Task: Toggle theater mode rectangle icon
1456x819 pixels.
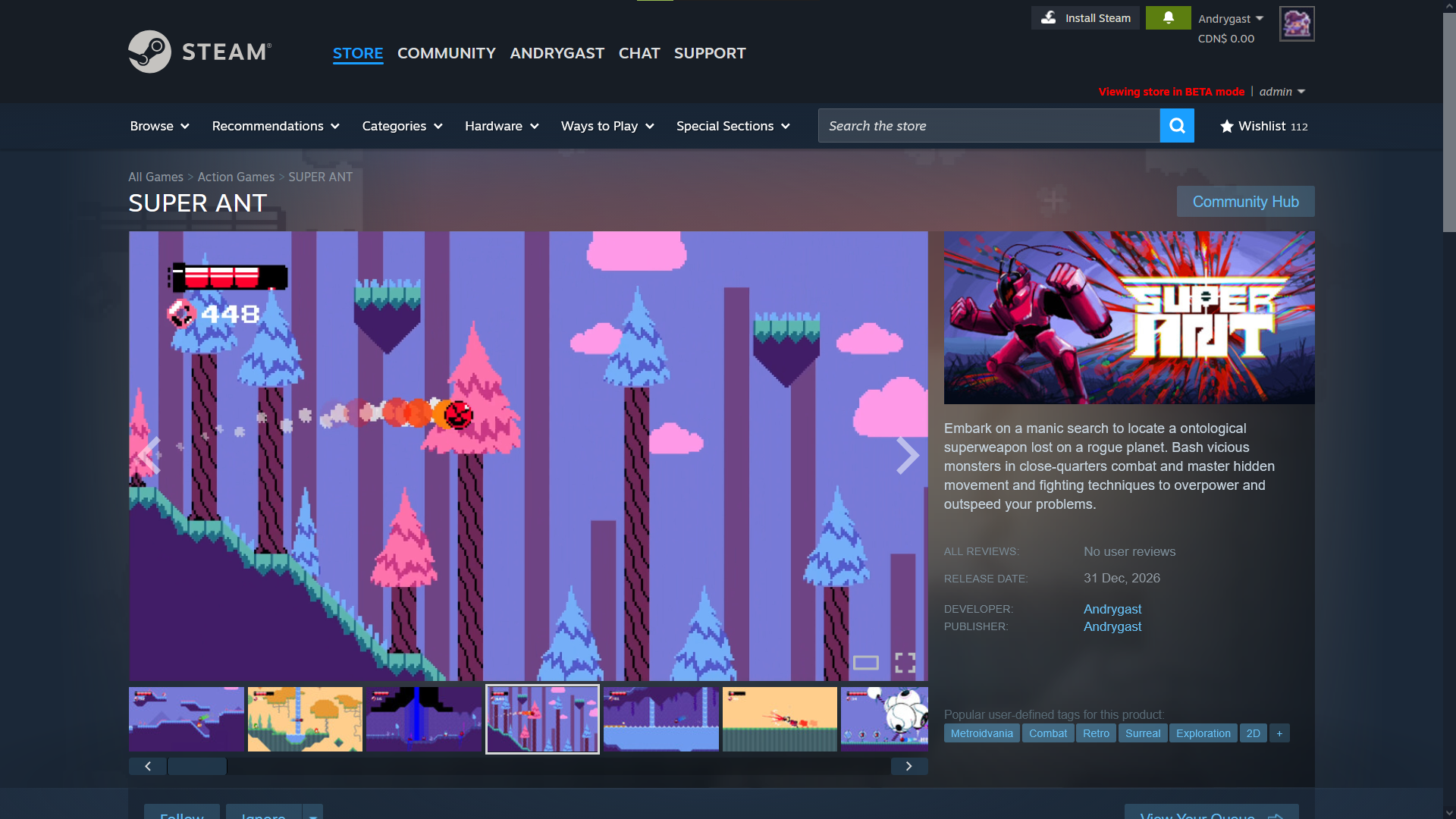Action: [865, 663]
